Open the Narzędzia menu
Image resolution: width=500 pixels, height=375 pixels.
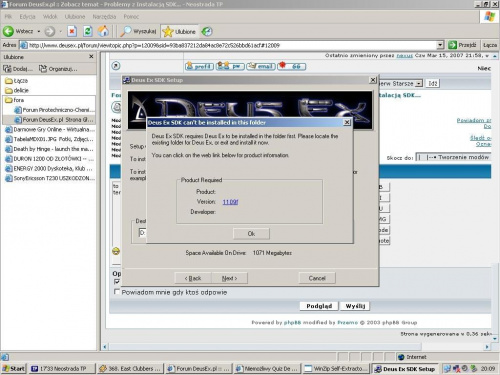click(104, 17)
